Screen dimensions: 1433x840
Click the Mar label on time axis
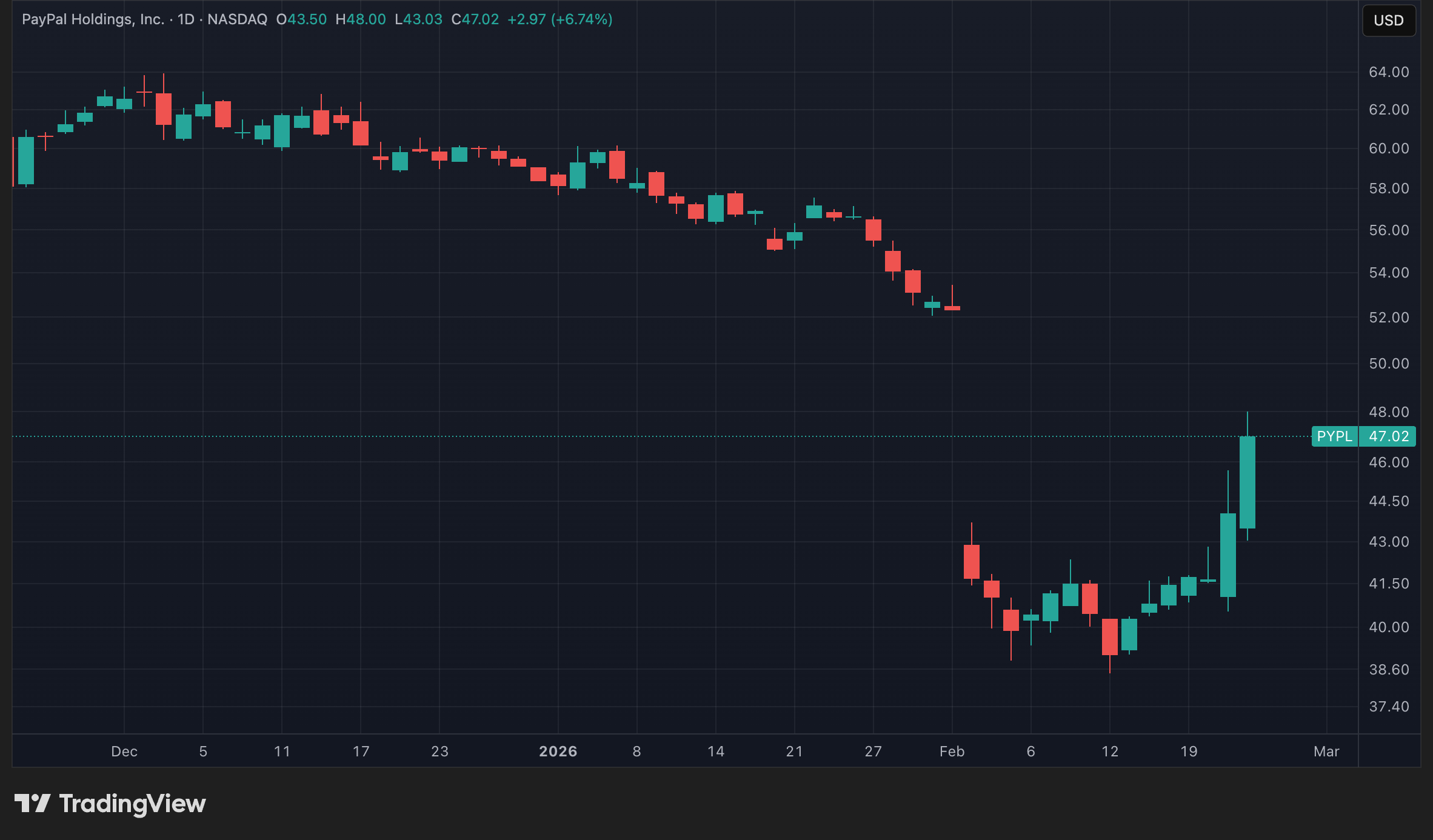click(x=1326, y=752)
